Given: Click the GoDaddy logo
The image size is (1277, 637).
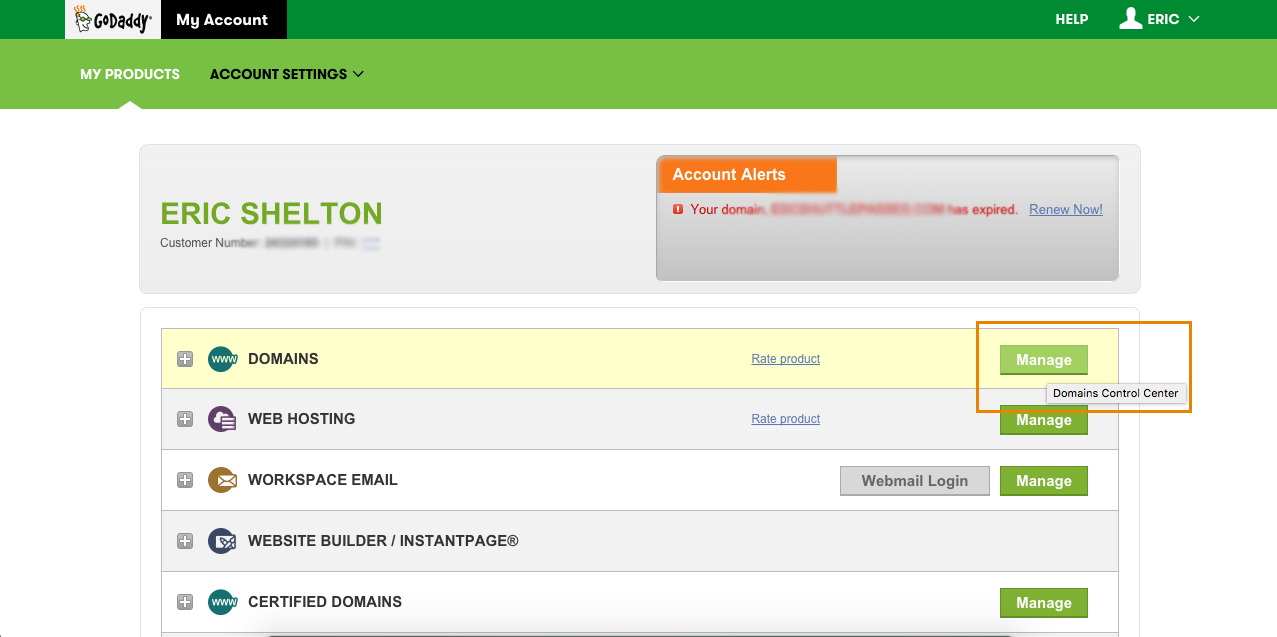Looking at the screenshot, I should 113,20.
